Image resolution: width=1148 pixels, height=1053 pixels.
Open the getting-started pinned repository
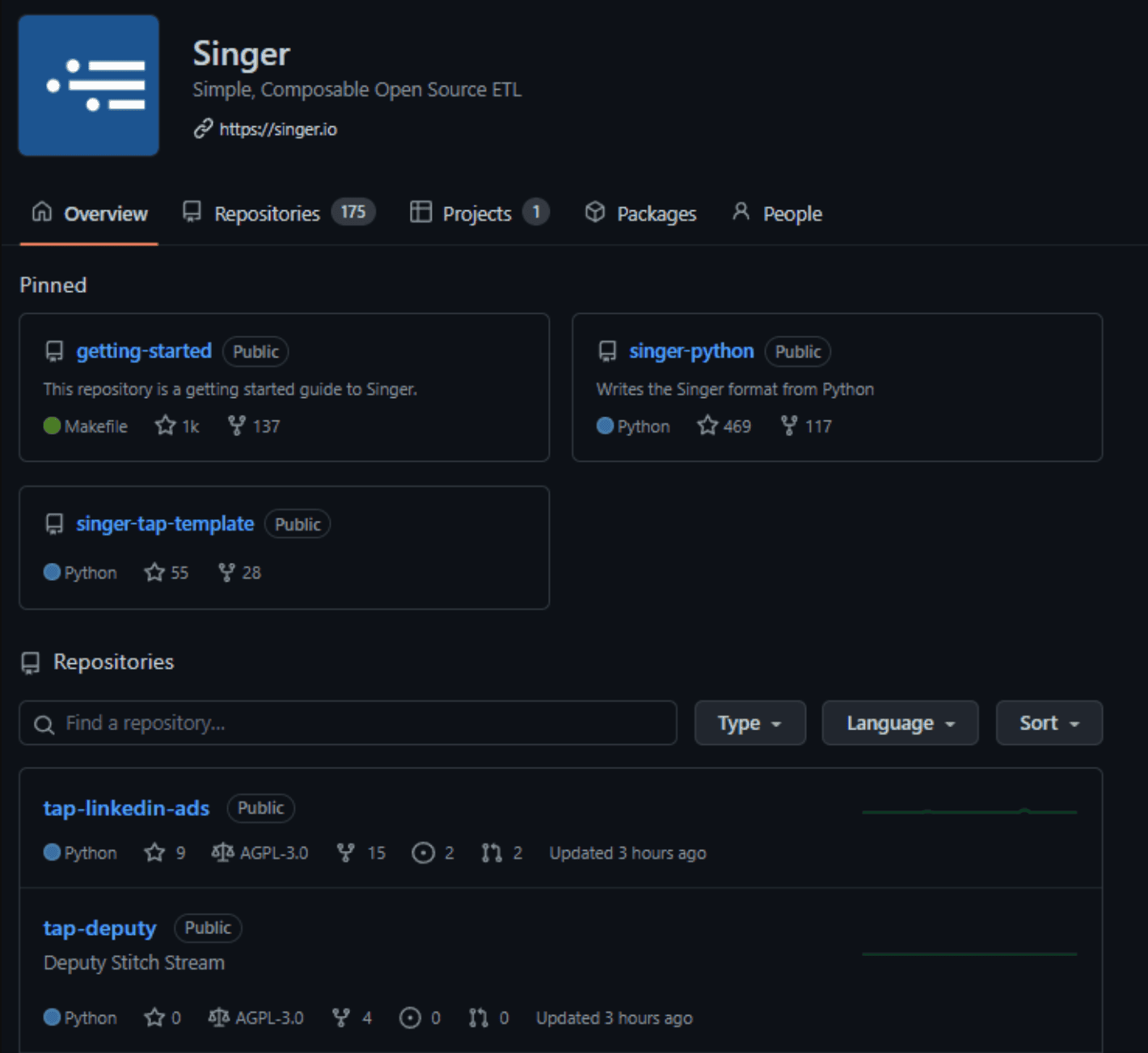(x=144, y=351)
